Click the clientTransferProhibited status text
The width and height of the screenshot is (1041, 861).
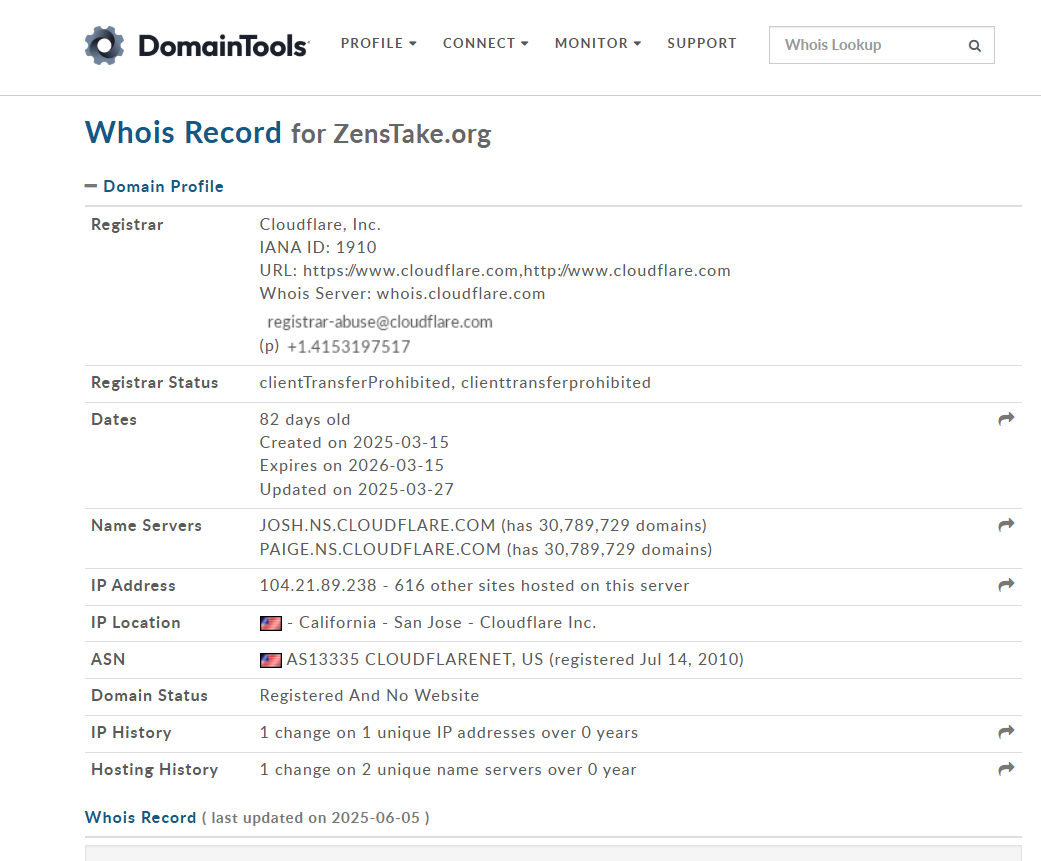click(x=355, y=382)
